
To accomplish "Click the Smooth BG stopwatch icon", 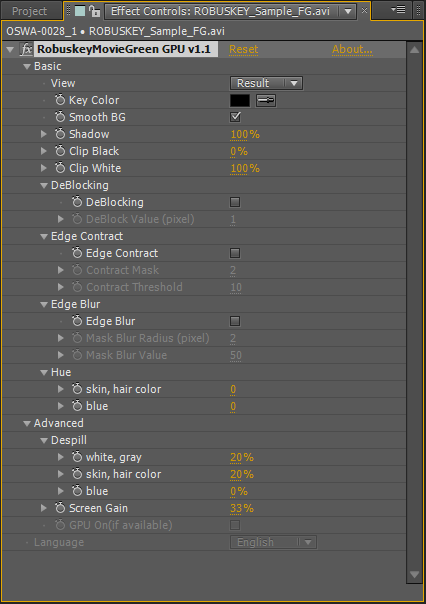I will (60, 117).
